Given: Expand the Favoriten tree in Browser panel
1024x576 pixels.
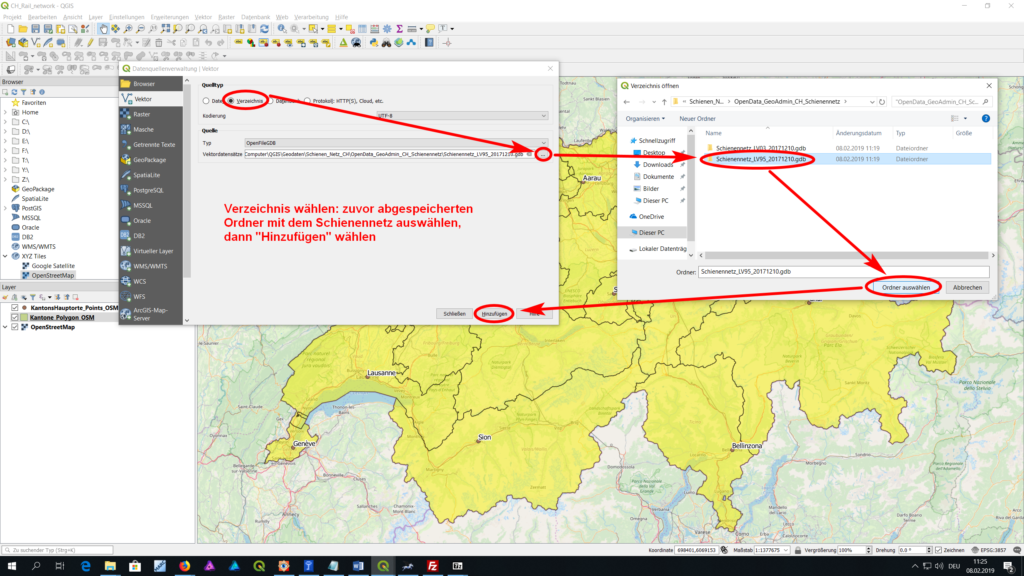Looking at the screenshot, I should click(5, 102).
